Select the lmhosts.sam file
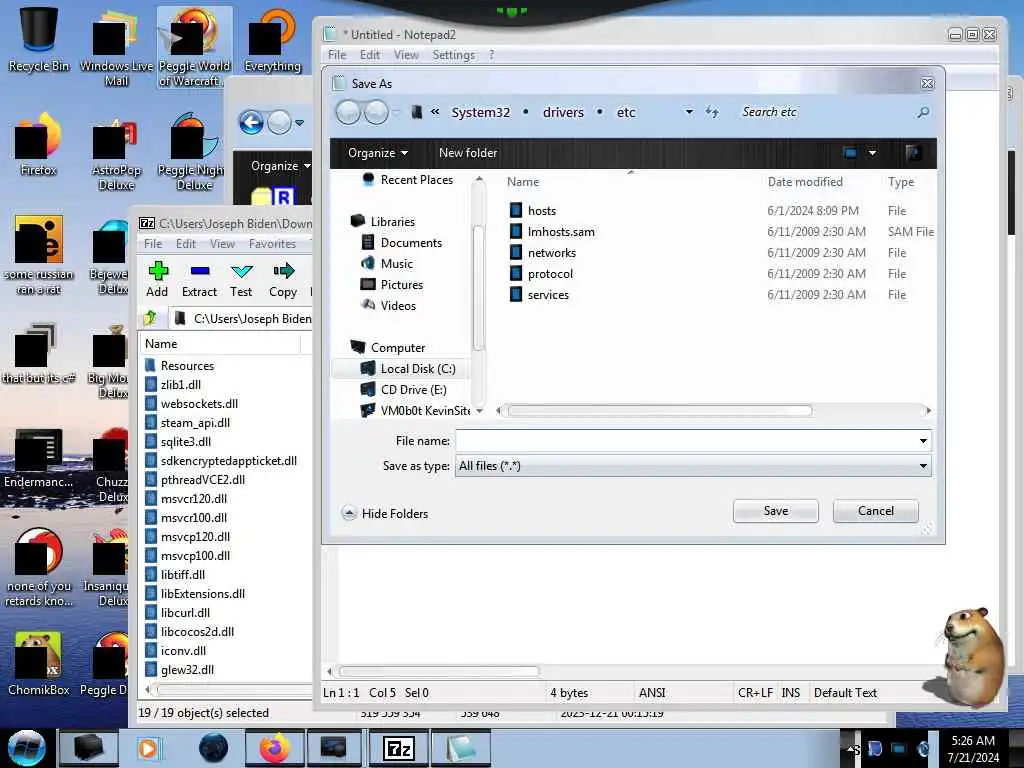1024x768 pixels. click(x=560, y=231)
